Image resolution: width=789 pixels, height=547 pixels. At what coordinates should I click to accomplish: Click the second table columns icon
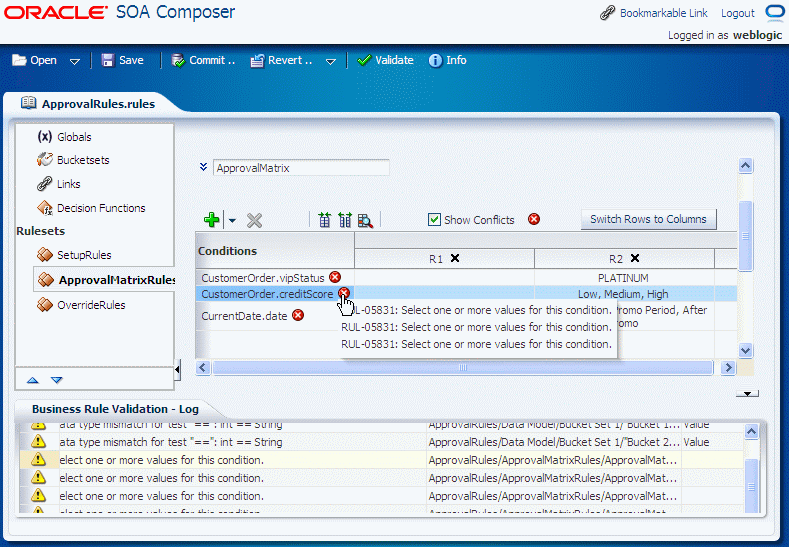pos(345,220)
